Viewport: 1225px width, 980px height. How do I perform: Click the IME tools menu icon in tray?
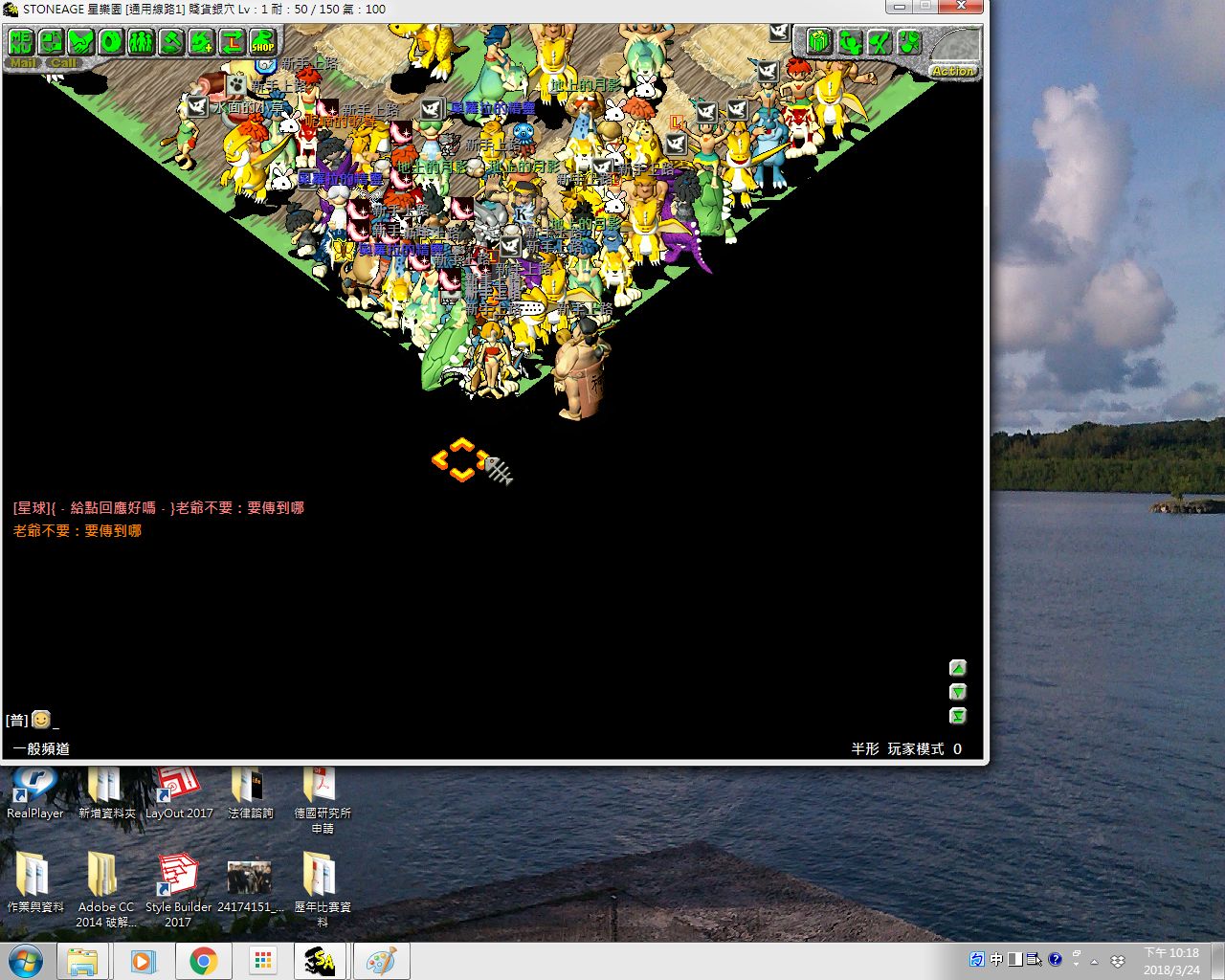(1035, 959)
